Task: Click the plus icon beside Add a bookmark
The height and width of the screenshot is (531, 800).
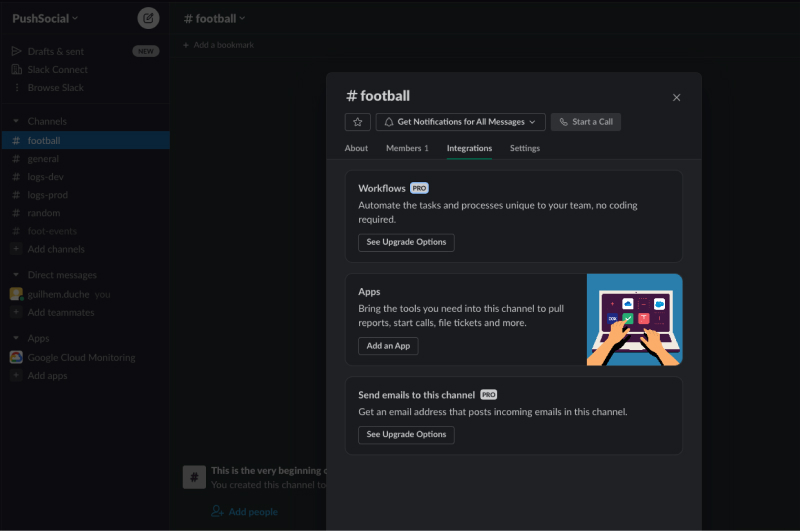Action: [186, 45]
